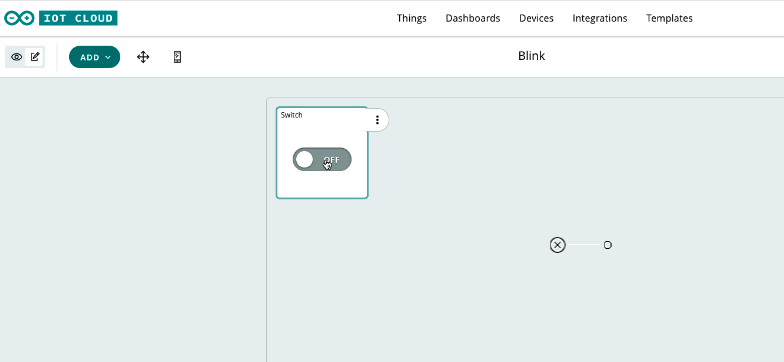
Task: Switch to the Dashboards tab
Action: tap(472, 18)
